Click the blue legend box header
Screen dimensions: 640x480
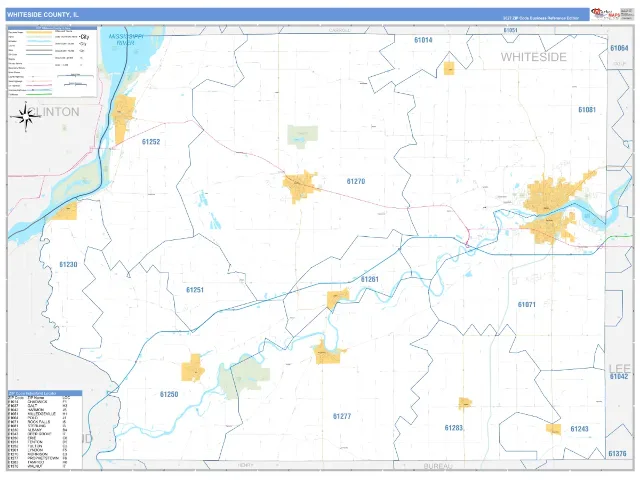52,28
